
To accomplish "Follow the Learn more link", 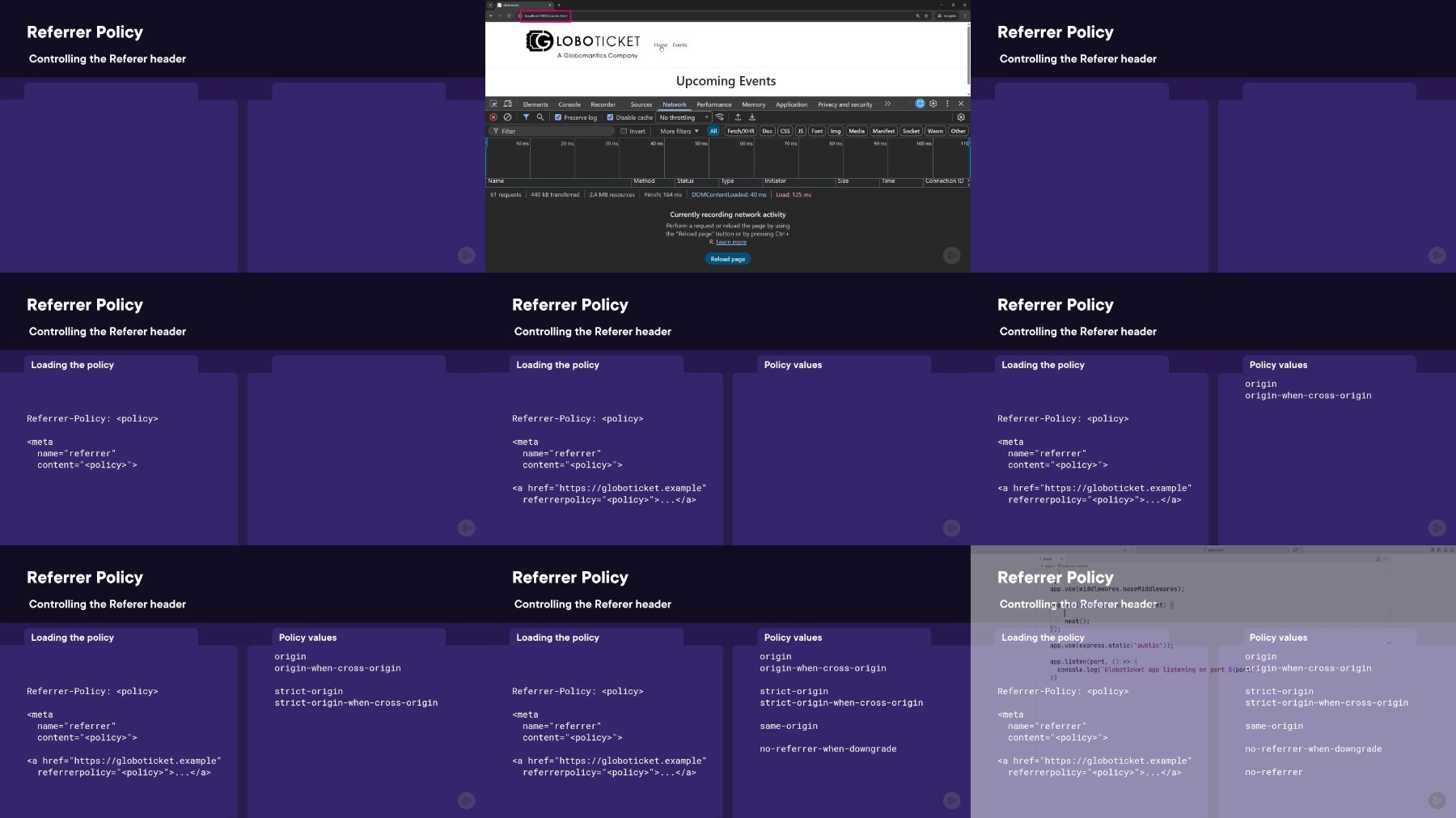I will click(x=731, y=242).
